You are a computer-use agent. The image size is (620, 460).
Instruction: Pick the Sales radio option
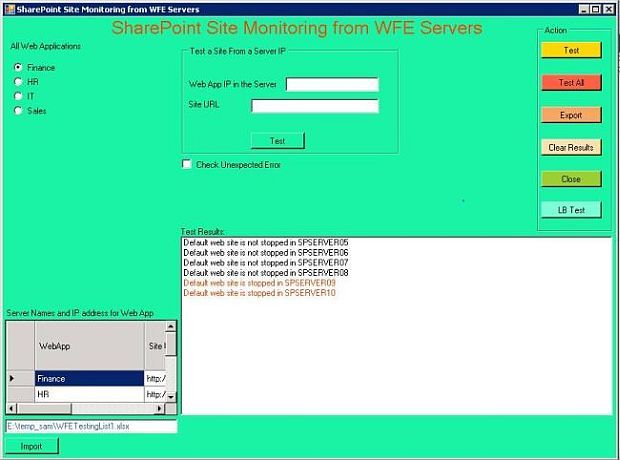(18, 111)
